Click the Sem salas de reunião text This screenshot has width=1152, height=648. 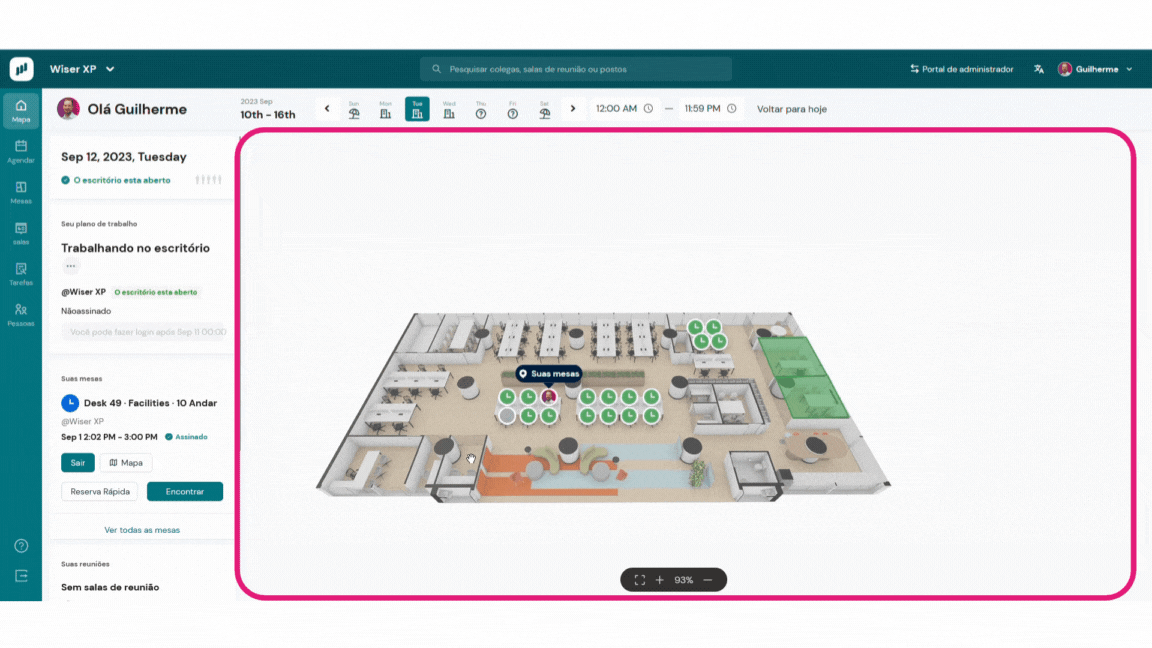(x=110, y=587)
